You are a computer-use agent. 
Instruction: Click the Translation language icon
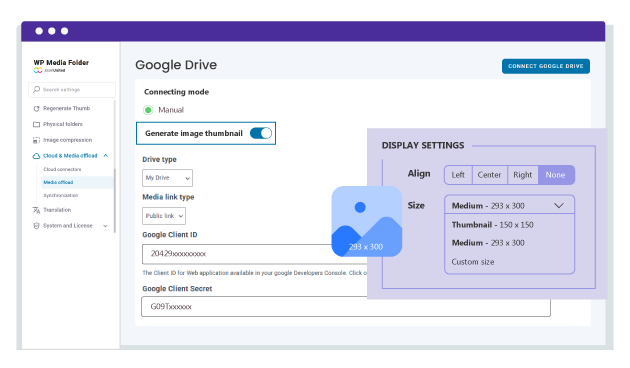pyautogui.click(x=36, y=210)
